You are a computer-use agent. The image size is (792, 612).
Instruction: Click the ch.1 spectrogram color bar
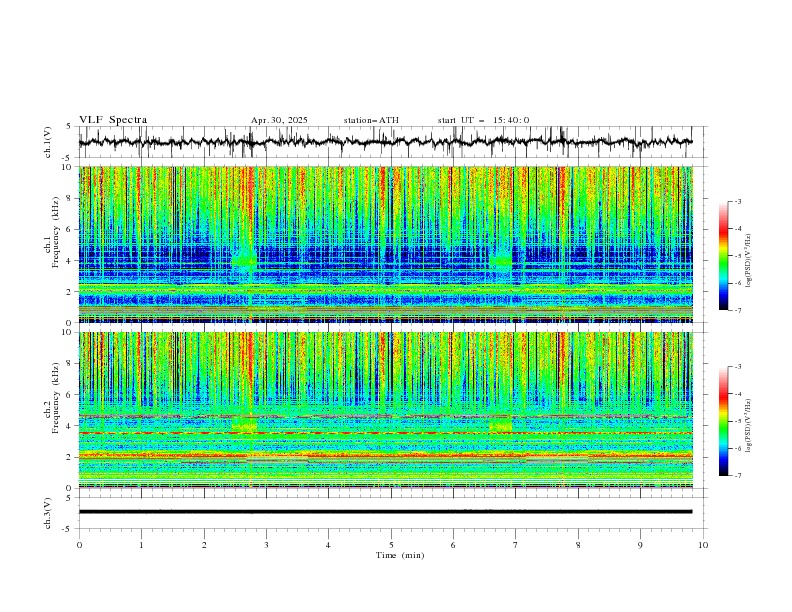click(x=723, y=256)
